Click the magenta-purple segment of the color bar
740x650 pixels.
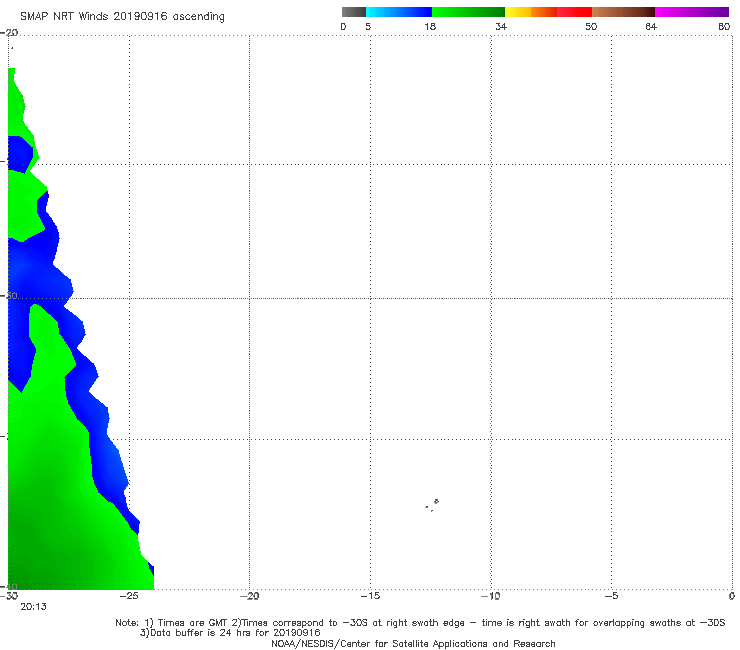(x=692, y=12)
